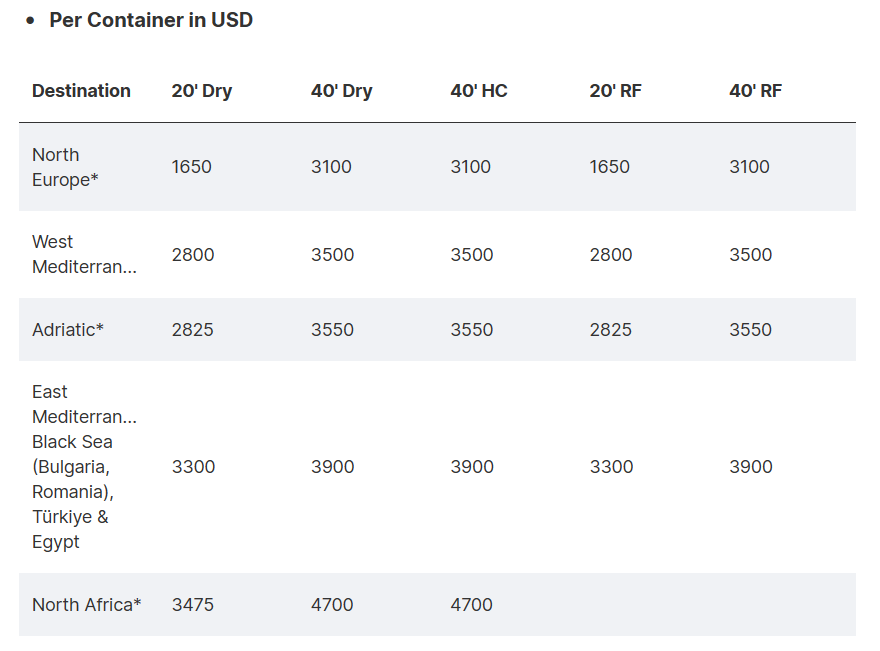The image size is (880, 651).
Task: Click the Per Container in USD heading
Action: tap(151, 20)
